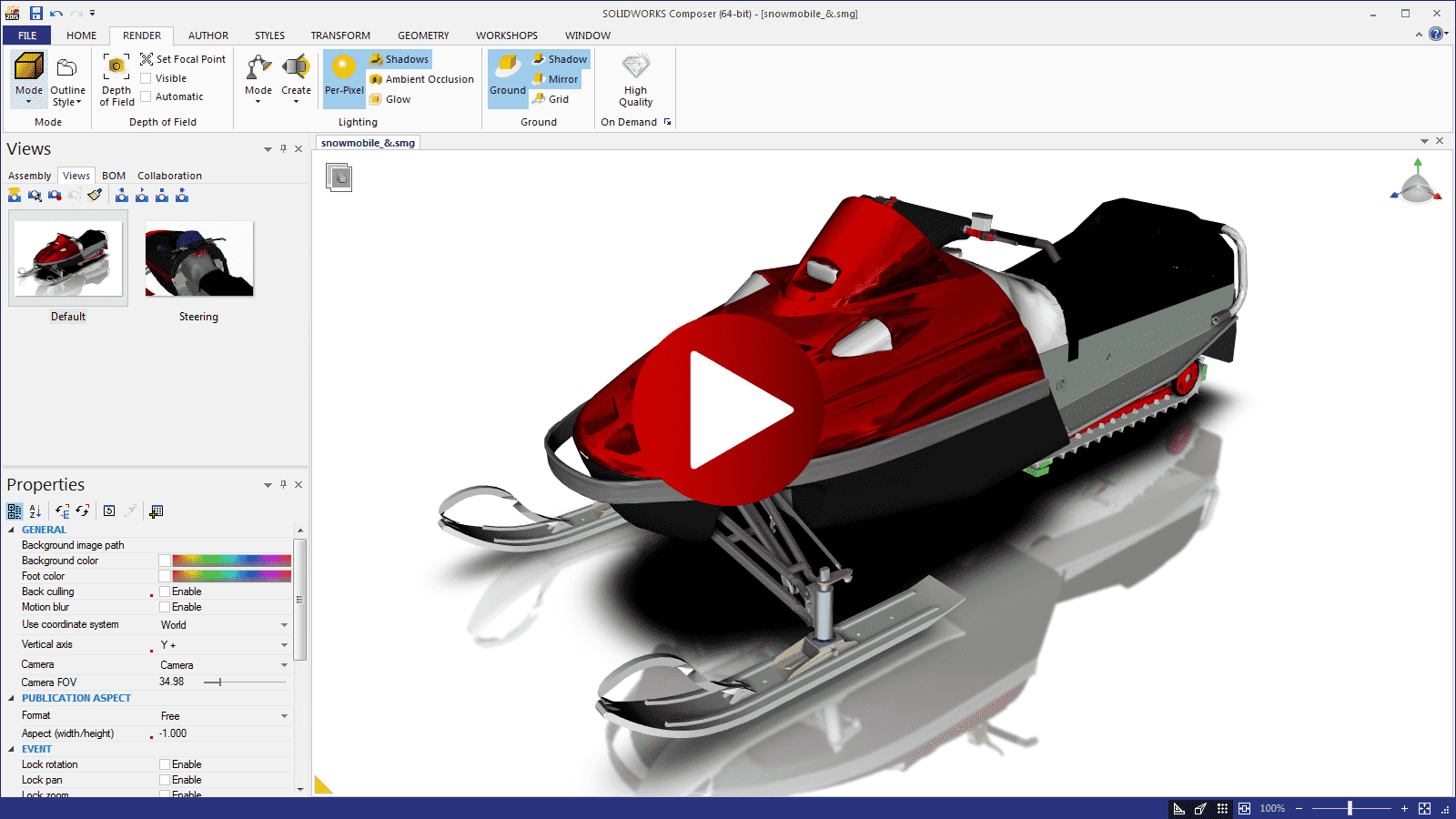Viewport: 1456px width, 819px height.
Task: Click the Undo arrow in title bar
Action: coord(56,13)
